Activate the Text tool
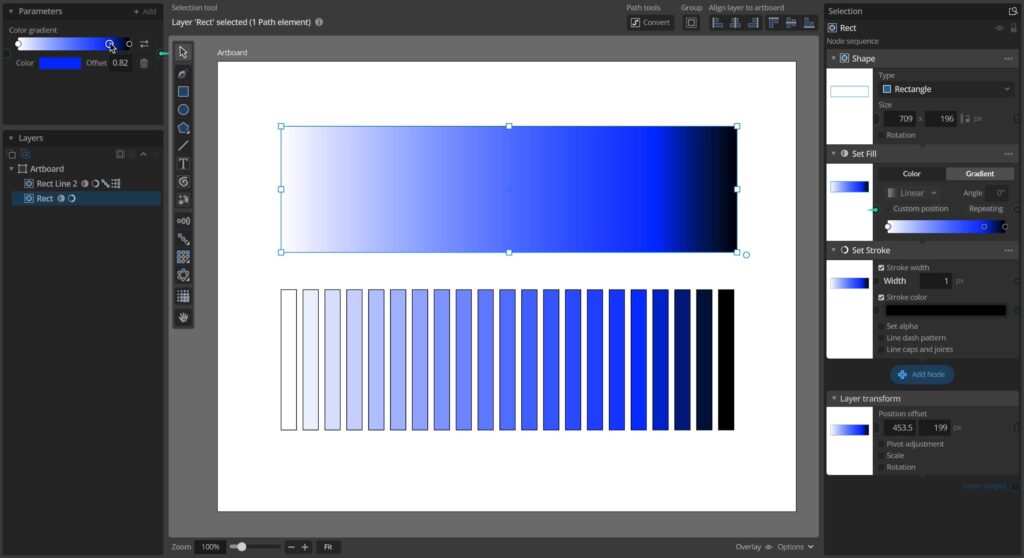This screenshot has width=1024, height=558. click(x=183, y=163)
